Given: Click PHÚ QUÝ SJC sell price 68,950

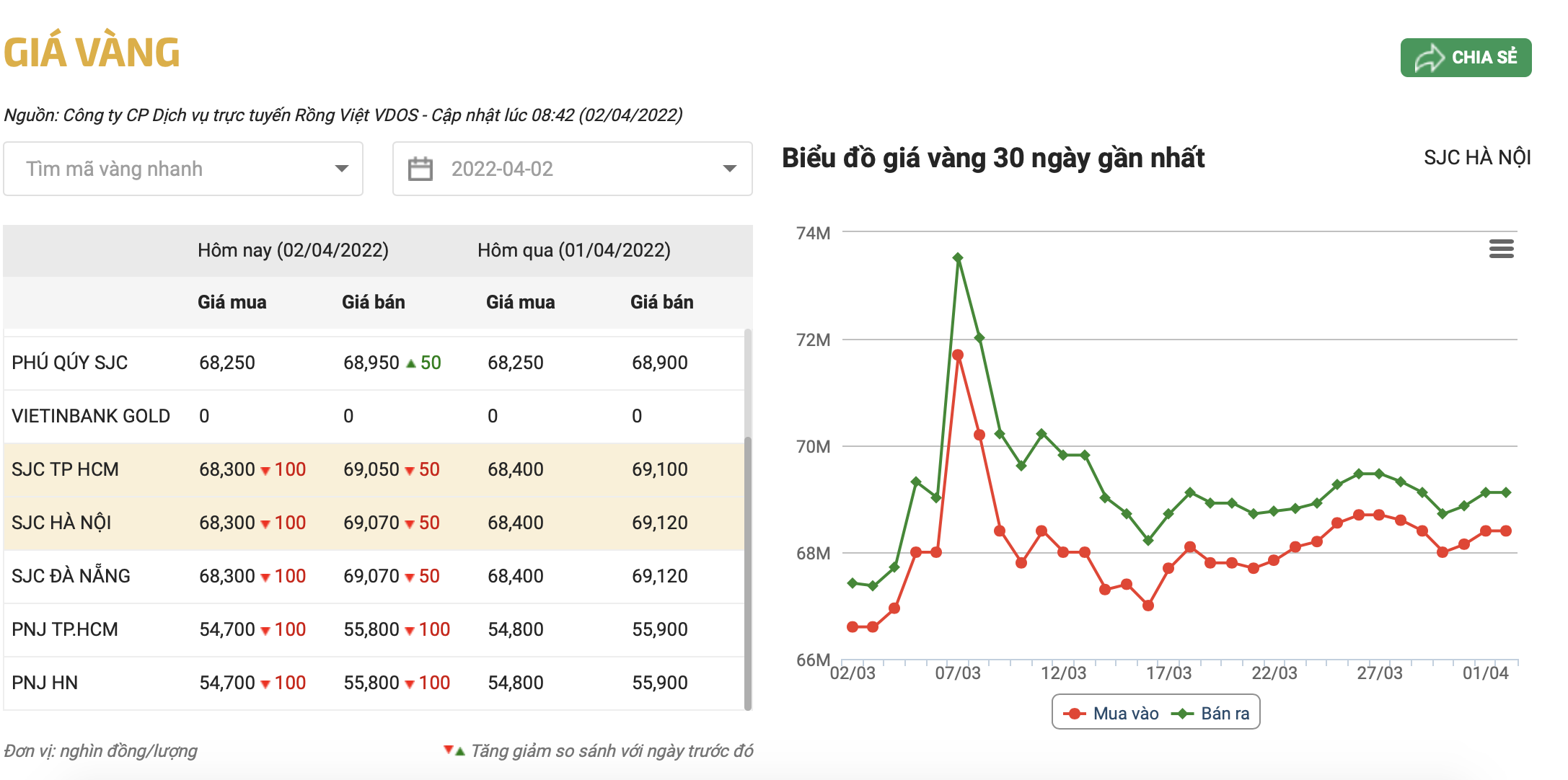Looking at the screenshot, I should [x=371, y=363].
